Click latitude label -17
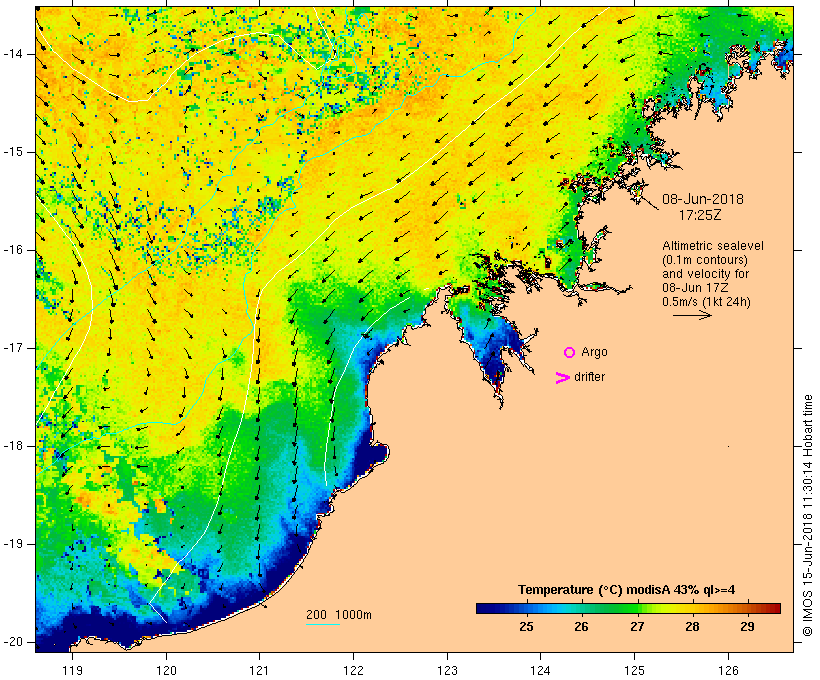Viewport: 820px width, 680px height. (x=13, y=348)
